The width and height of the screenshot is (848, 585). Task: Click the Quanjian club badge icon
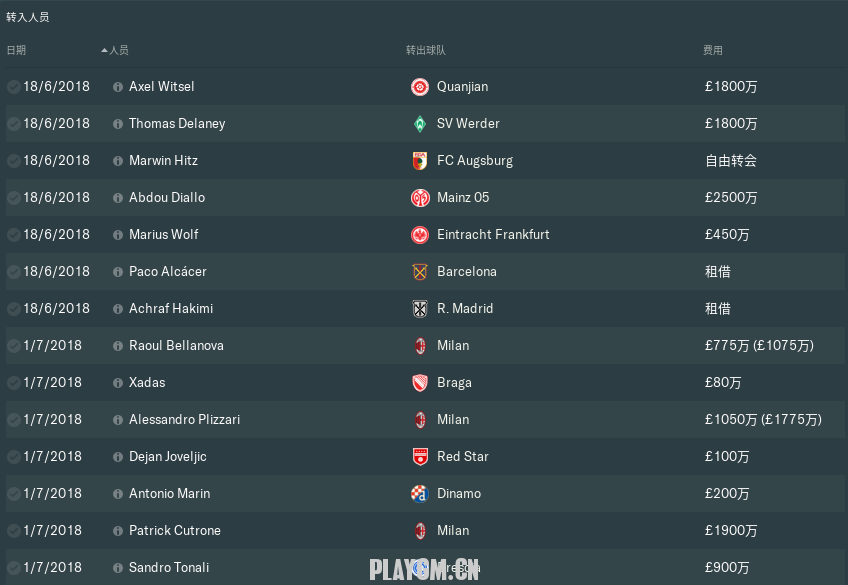pyautogui.click(x=420, y=87)
